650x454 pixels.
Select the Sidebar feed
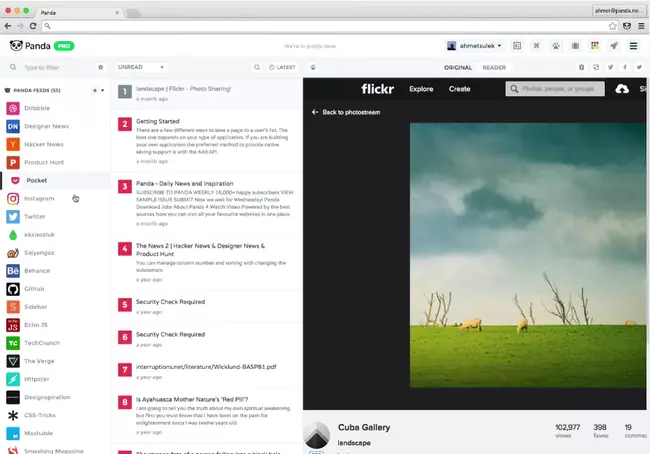pos(35,307)
